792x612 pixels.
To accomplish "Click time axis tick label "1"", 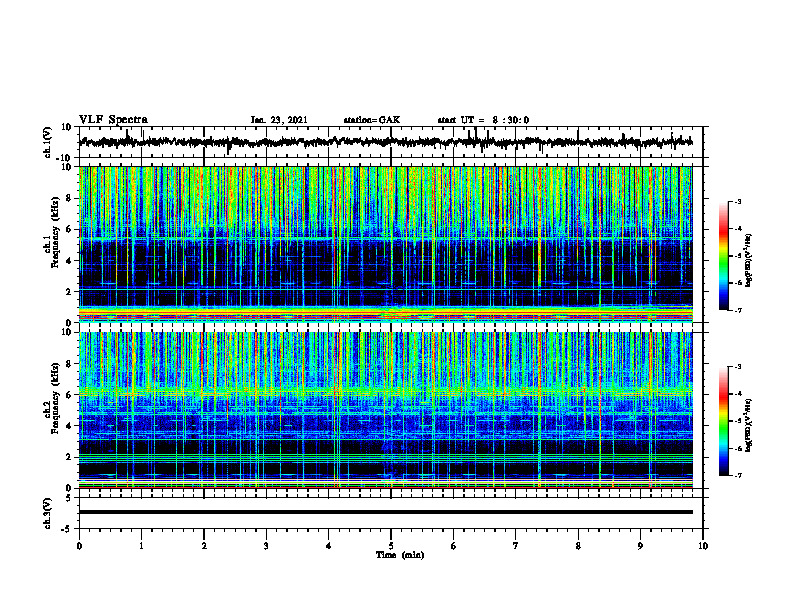I will [x=141, y=546].
